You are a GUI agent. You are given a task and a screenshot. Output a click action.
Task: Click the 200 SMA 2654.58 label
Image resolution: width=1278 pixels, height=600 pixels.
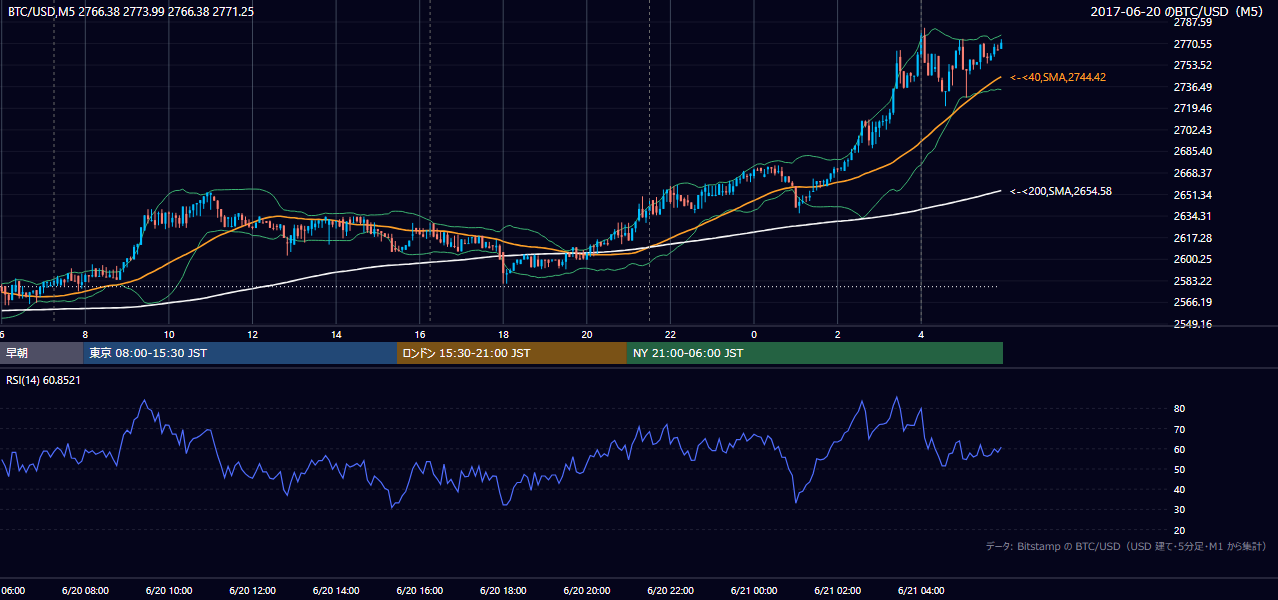(x=1061, y=191)
